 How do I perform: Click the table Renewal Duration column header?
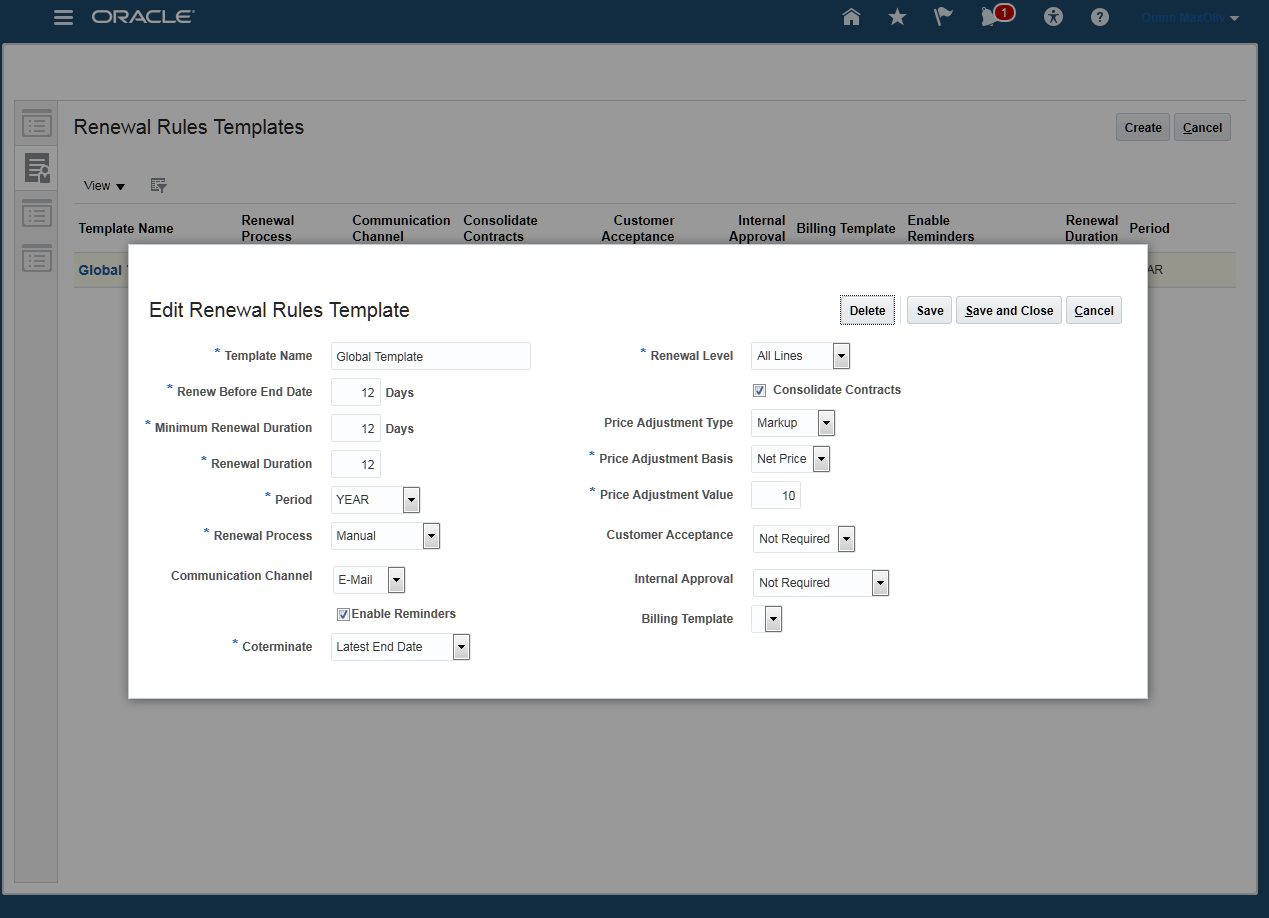(x=1092, y=228)
